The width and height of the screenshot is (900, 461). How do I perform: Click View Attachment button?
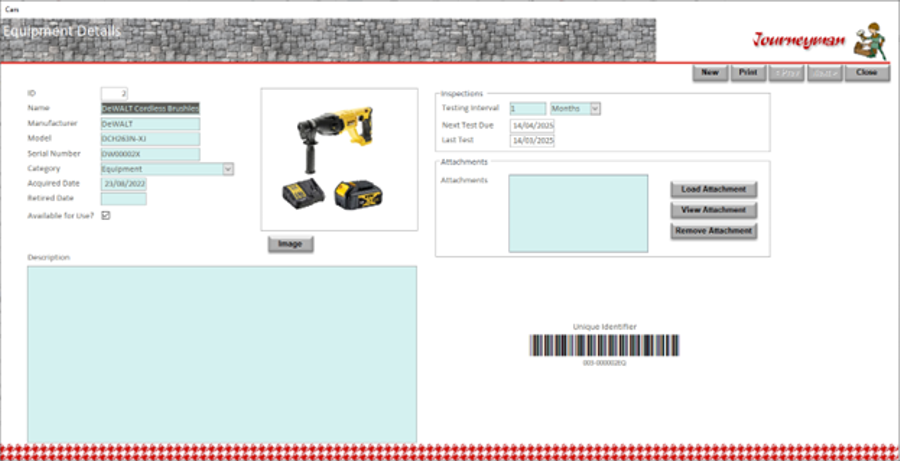pyautogui.click(x=713, y=210)
